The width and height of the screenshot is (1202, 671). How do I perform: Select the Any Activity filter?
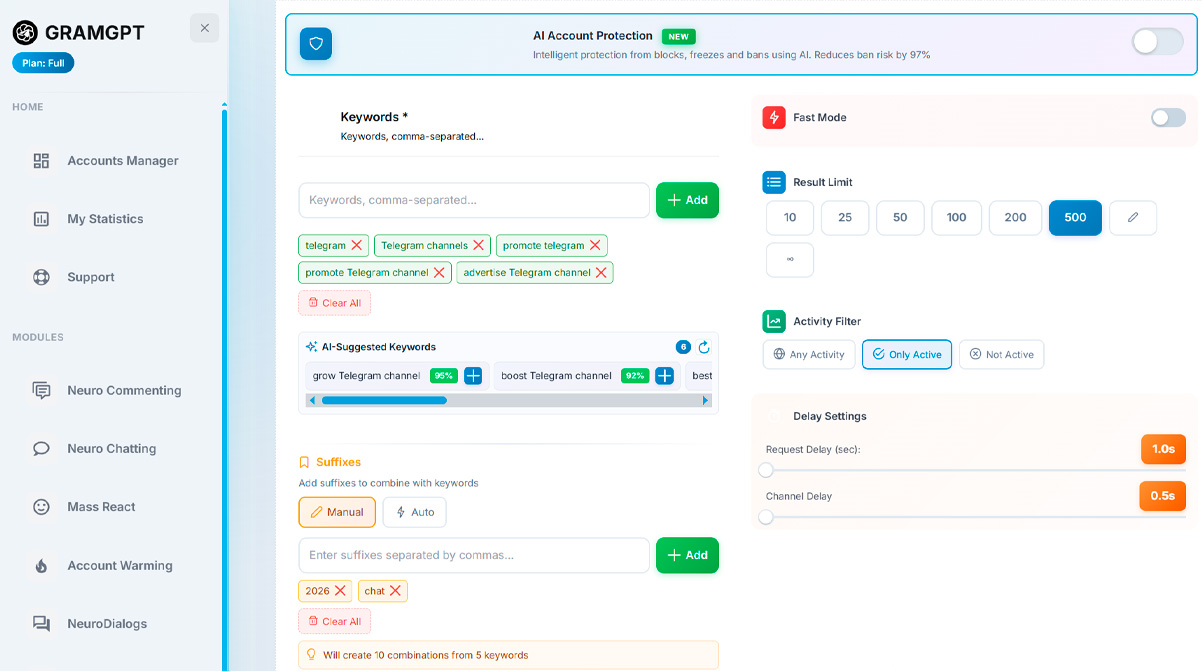pos(809,354)
